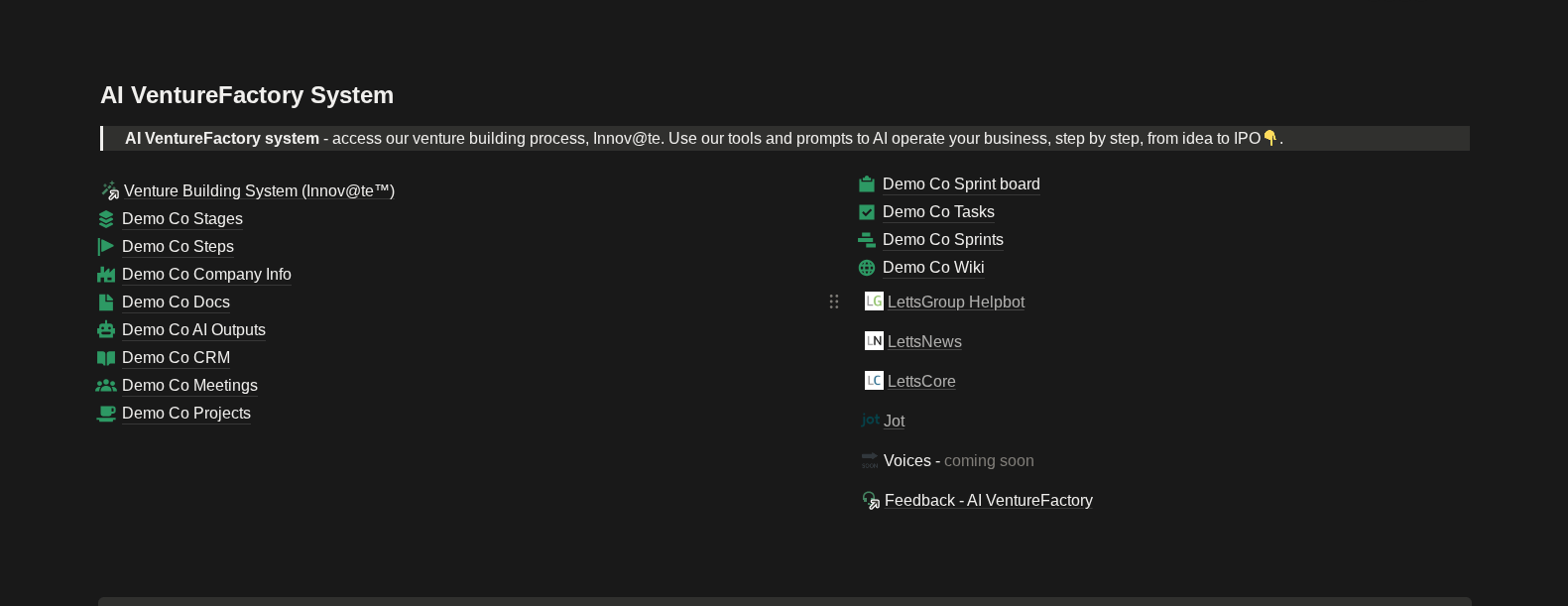Viewport: 1568px width, 606px height.
Task: Click the robot icon beside AI Outputs
Action: pyautogui.click(x=106, y=330)
